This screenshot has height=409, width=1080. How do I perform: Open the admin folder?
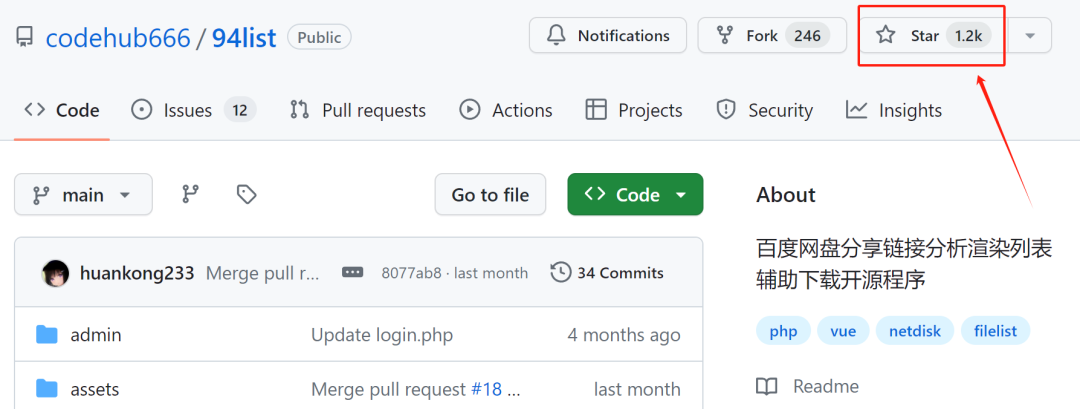96,335
